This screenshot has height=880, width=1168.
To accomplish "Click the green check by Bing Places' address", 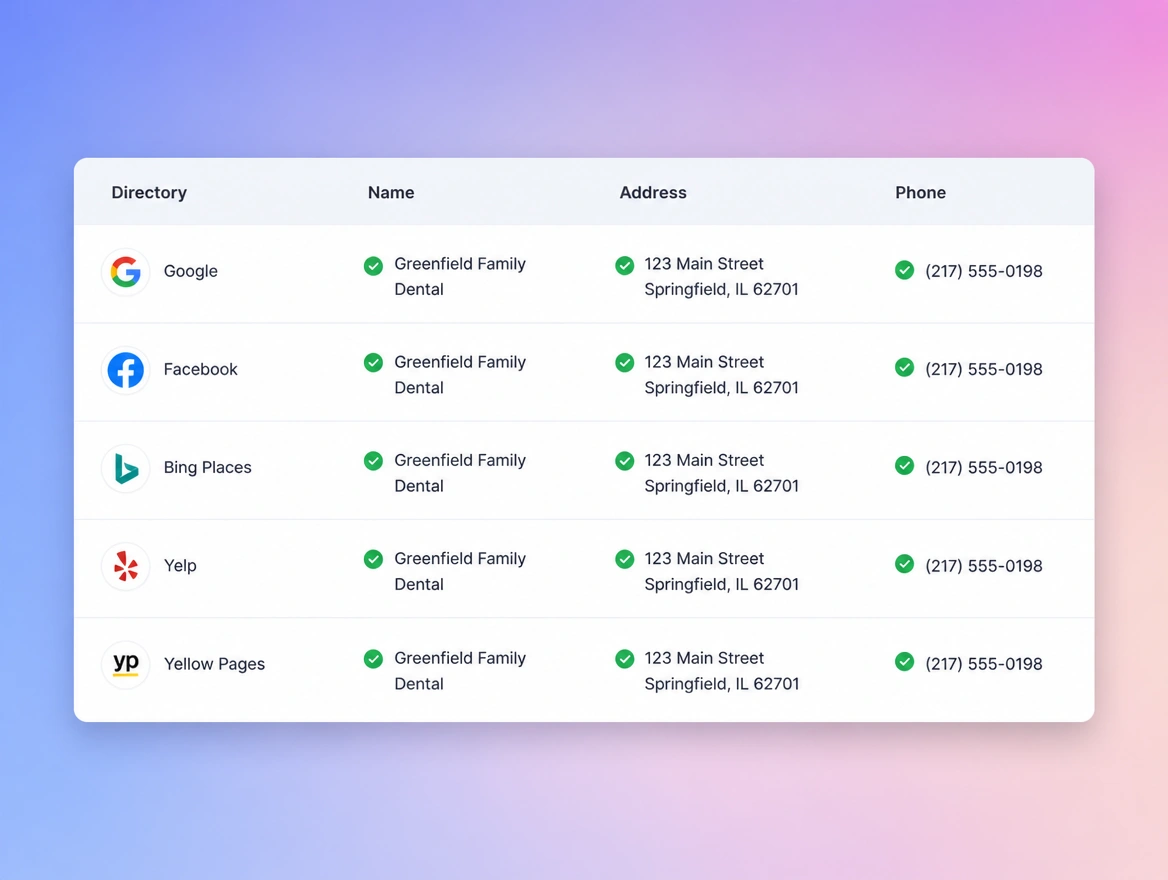I will 624,461.
